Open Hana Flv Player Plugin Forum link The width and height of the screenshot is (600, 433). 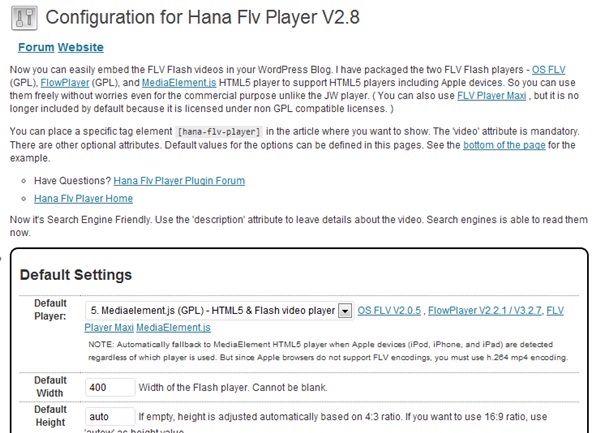coord(179,181)
